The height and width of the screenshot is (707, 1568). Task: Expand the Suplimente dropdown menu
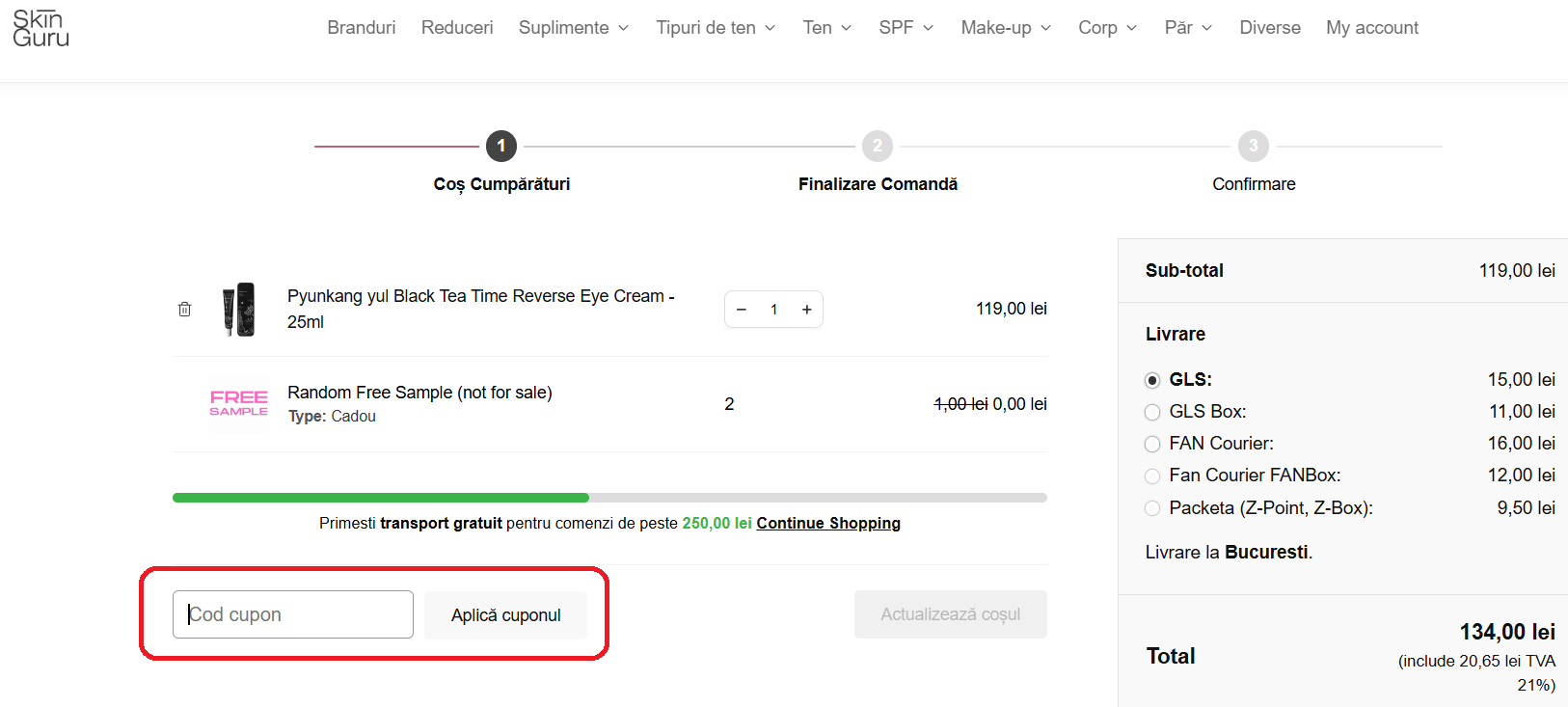pos(574,28)
